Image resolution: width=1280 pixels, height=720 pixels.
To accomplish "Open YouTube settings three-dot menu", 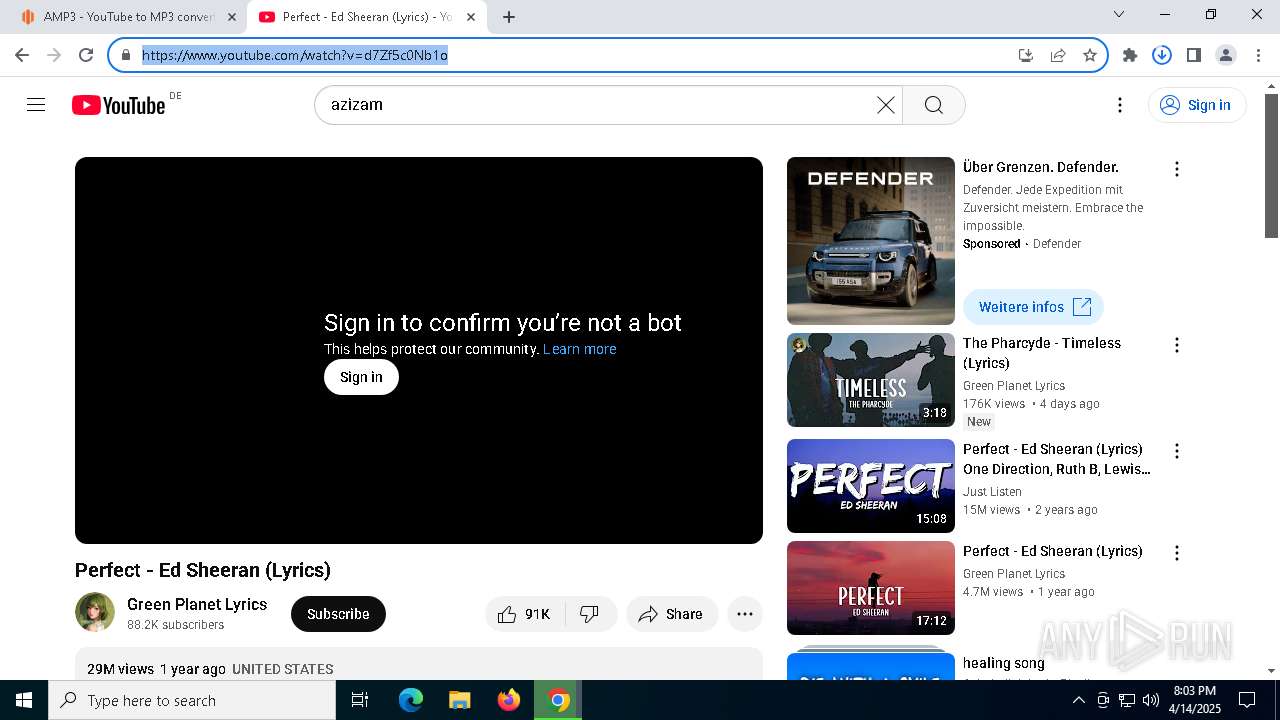I will (x=1120, y=105).
